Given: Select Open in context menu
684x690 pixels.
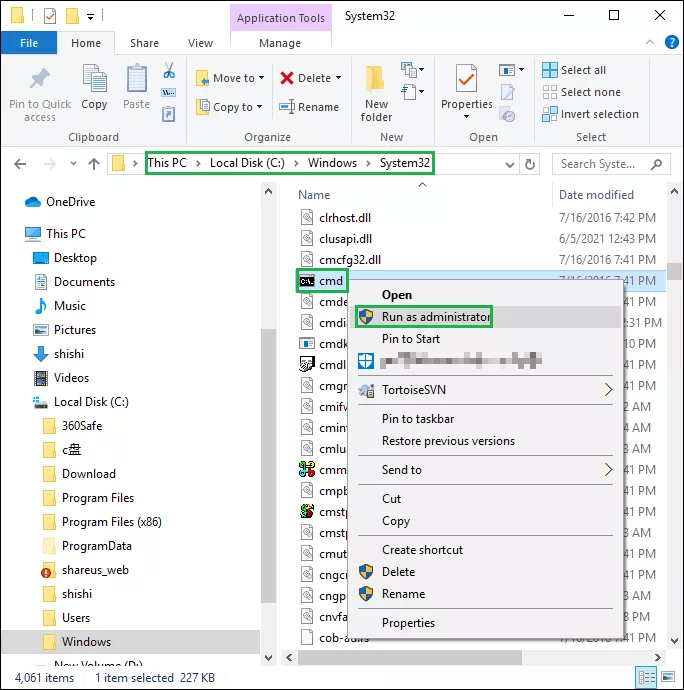Looking at the screenshot, I should pyautogui.click(x=485, y=295).
